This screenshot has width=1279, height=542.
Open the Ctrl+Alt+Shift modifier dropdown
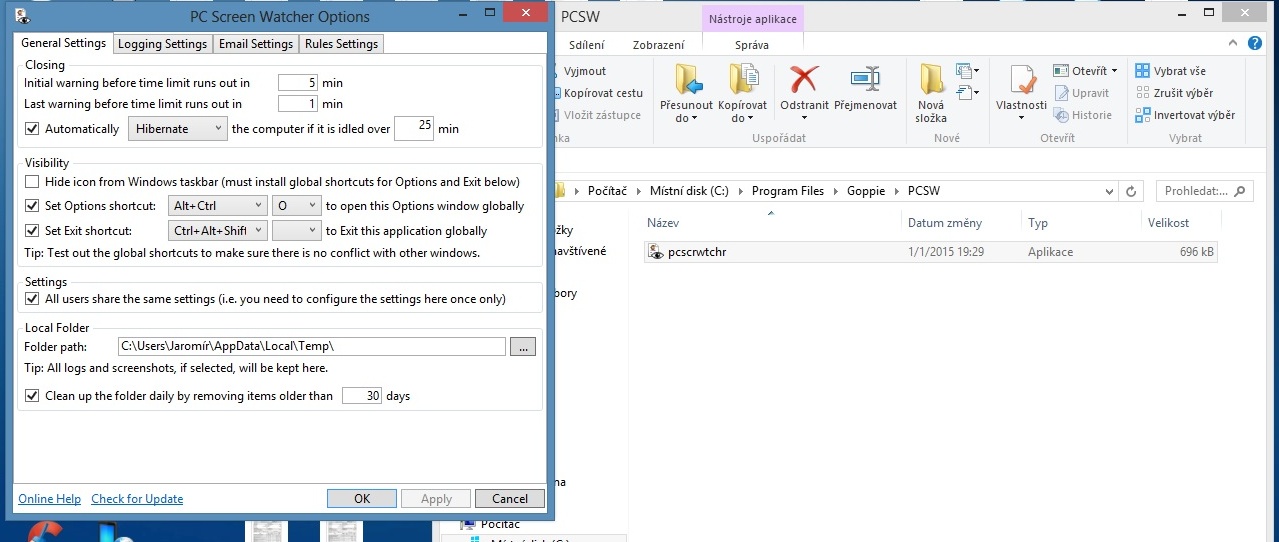point(217,231)
